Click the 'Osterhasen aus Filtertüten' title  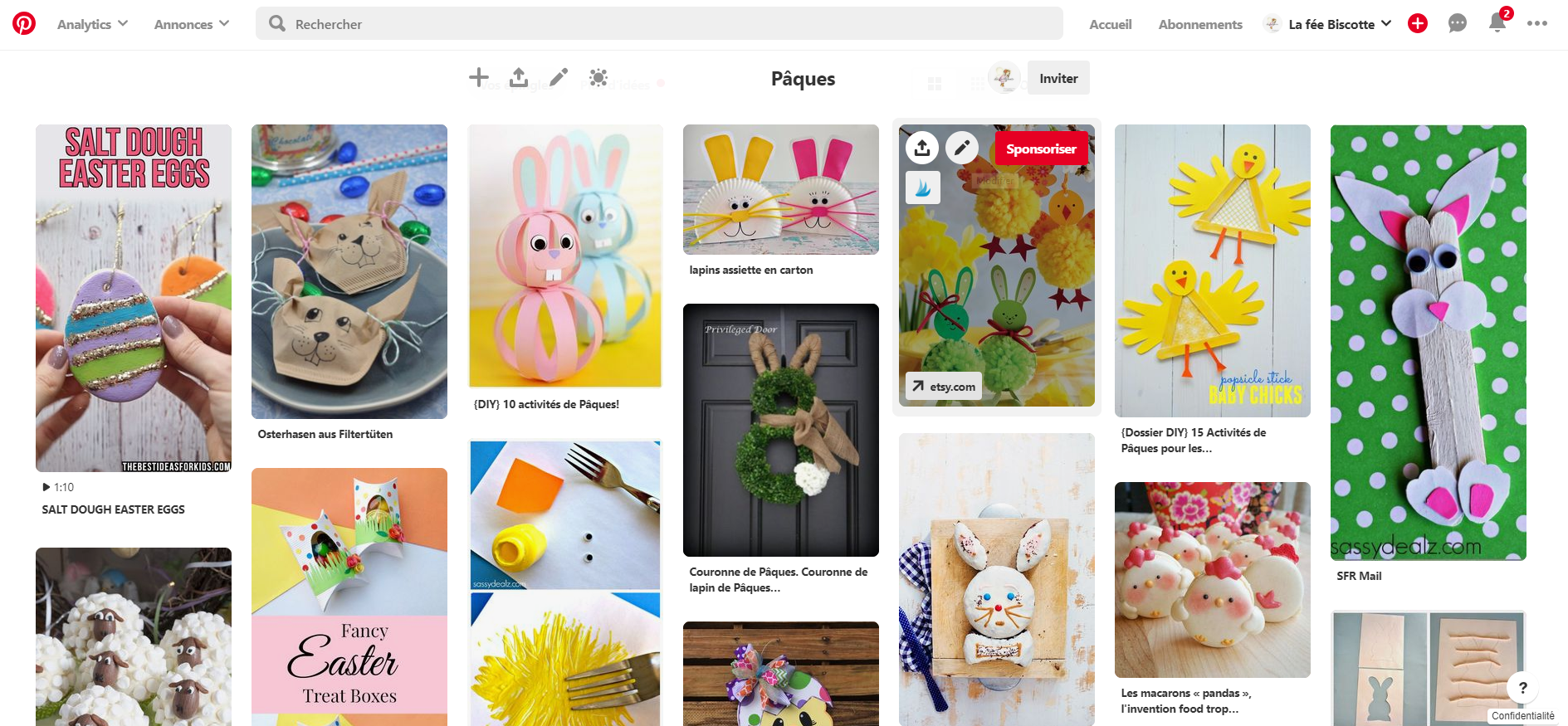click(325, 434)
